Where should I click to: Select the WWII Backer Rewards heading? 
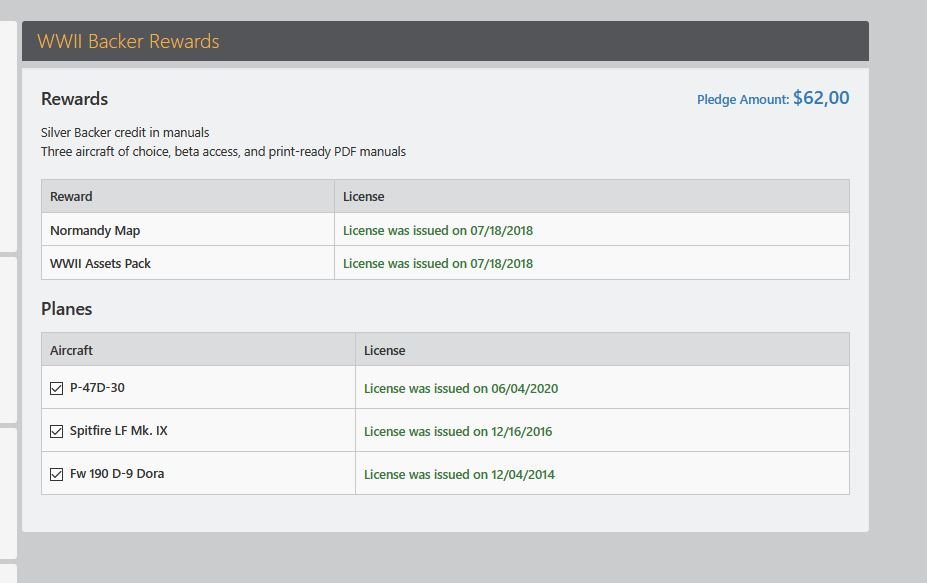click(128, 41)
